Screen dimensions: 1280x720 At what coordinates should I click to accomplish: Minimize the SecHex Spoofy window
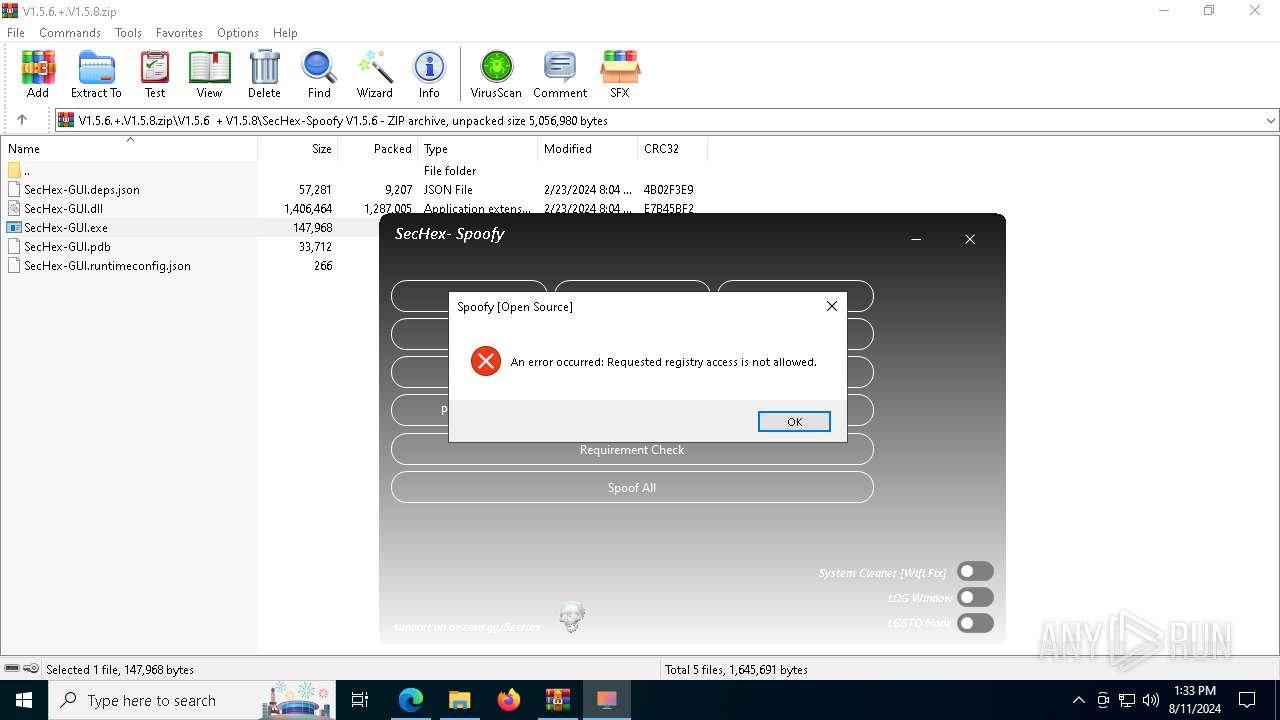(917, 239)
